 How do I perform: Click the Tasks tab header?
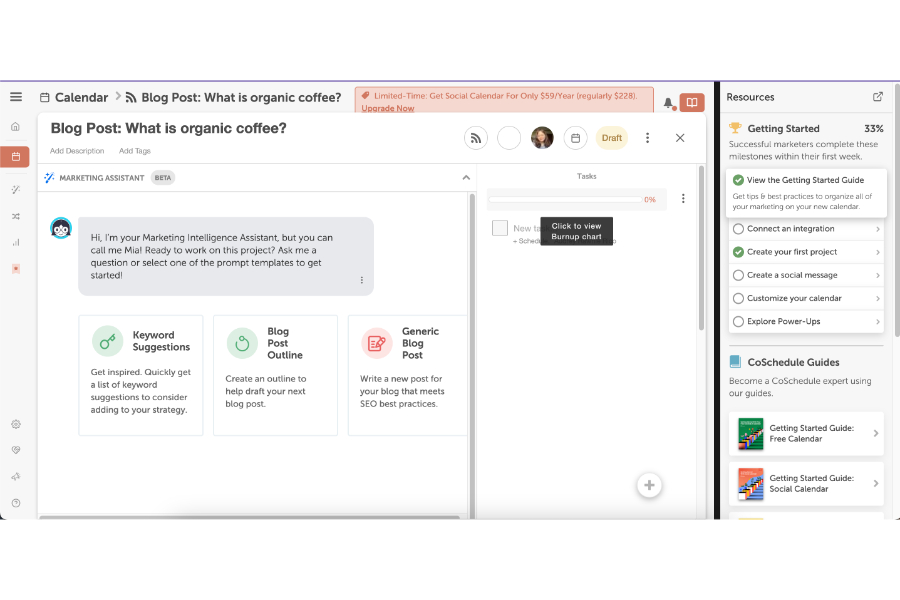click(x=587, y=176)
